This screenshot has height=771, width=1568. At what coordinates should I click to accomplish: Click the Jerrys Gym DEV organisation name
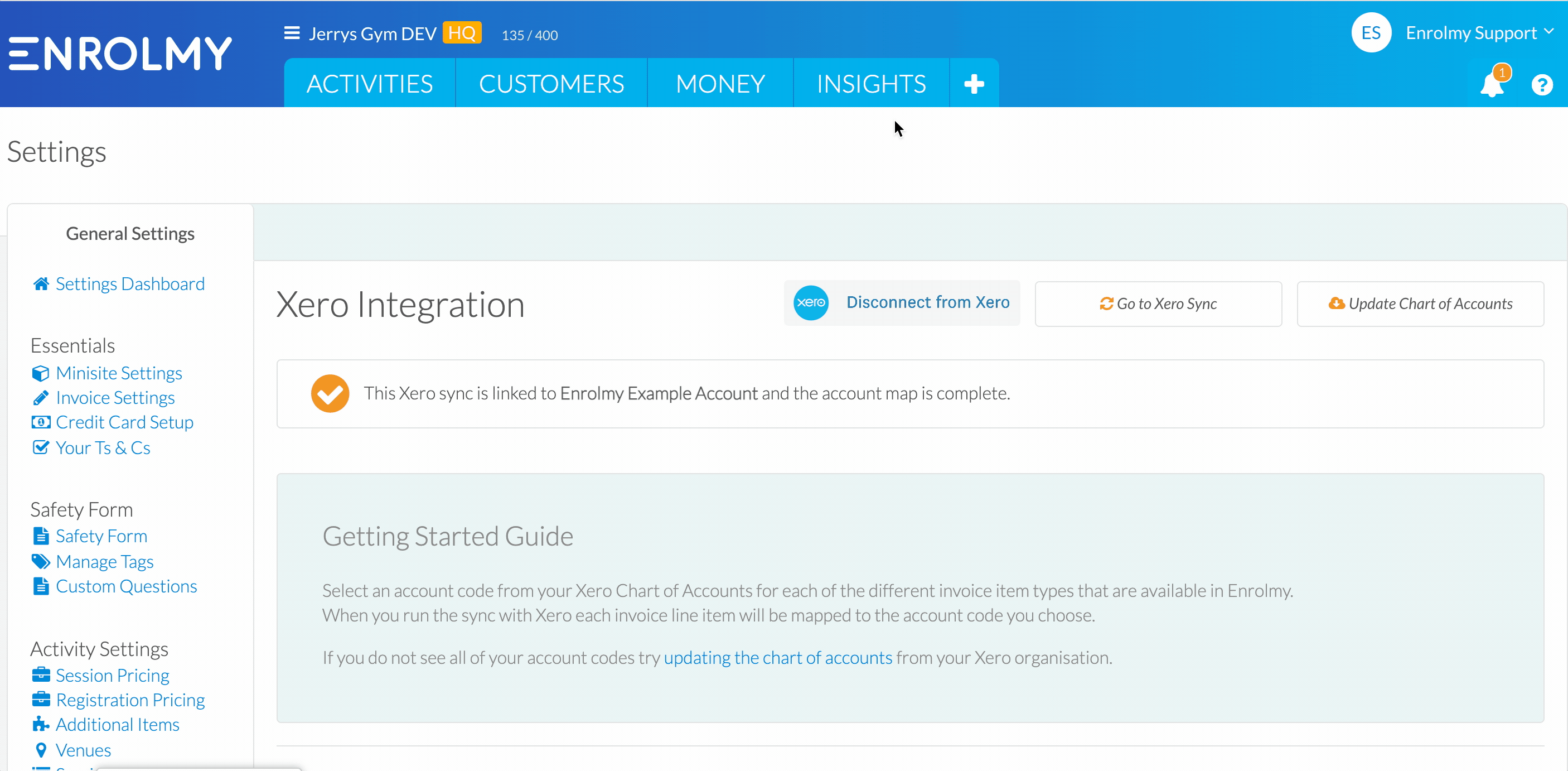pyautogui.click(x=372, y=33)
